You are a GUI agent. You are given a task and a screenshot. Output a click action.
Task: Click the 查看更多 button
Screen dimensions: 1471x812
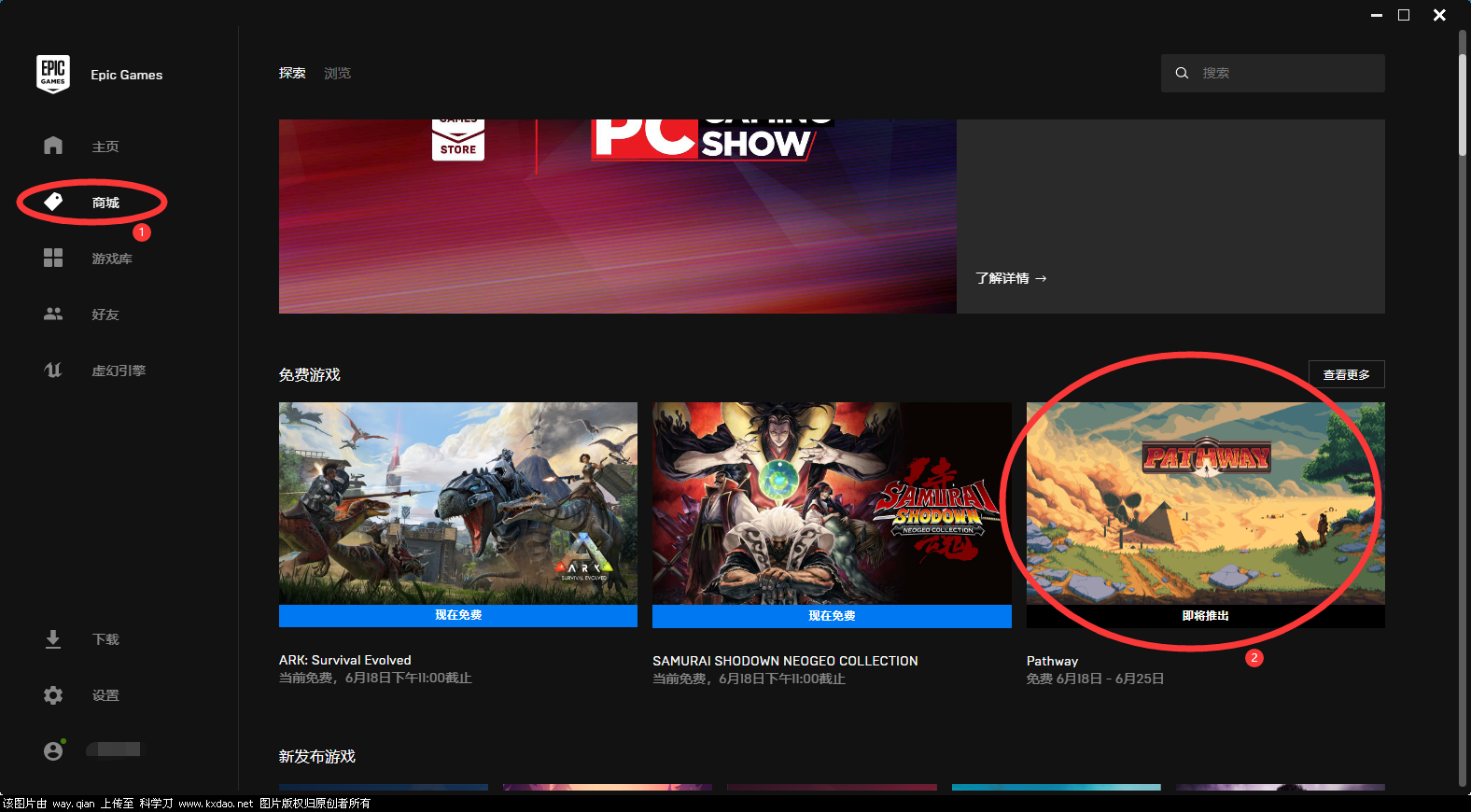[x=1346, y=374]
